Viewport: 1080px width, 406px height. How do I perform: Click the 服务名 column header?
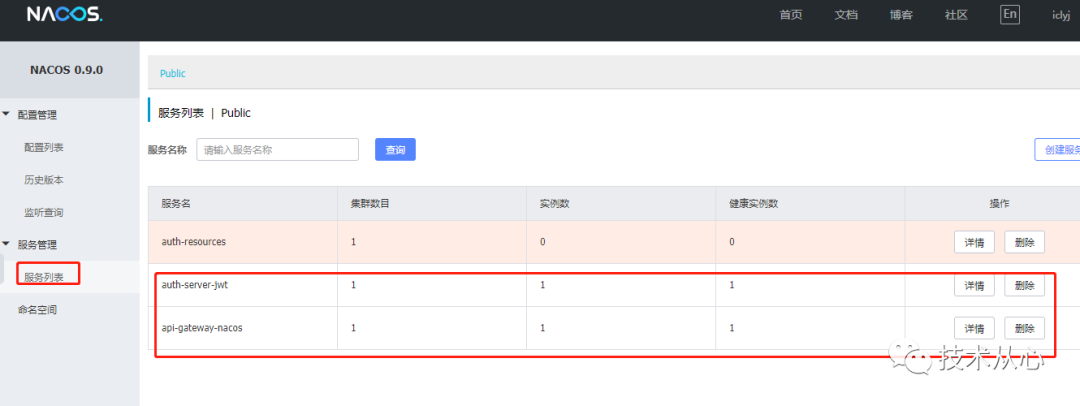tap(176, 203)
